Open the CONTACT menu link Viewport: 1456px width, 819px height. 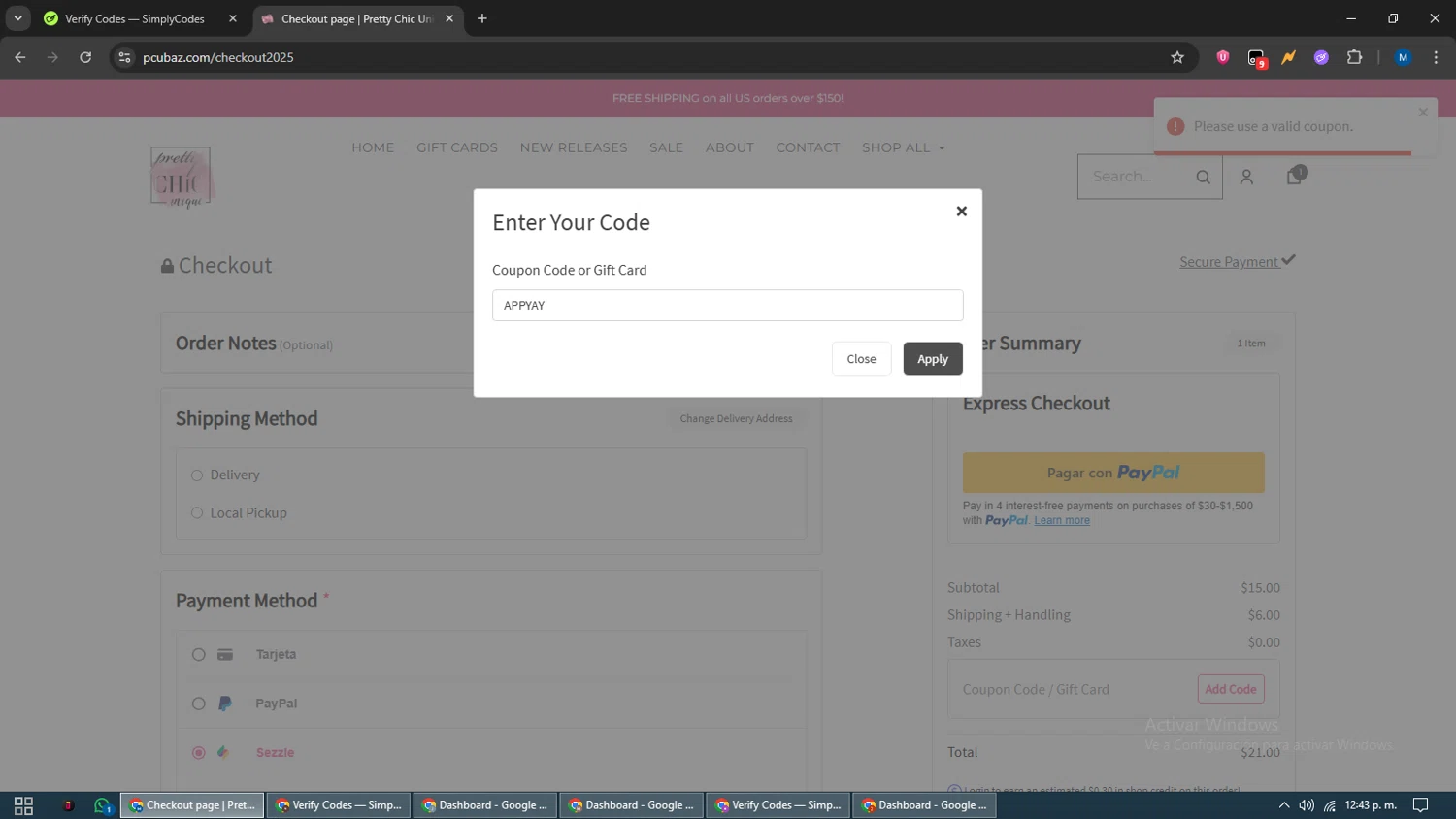tap(808, 147)
